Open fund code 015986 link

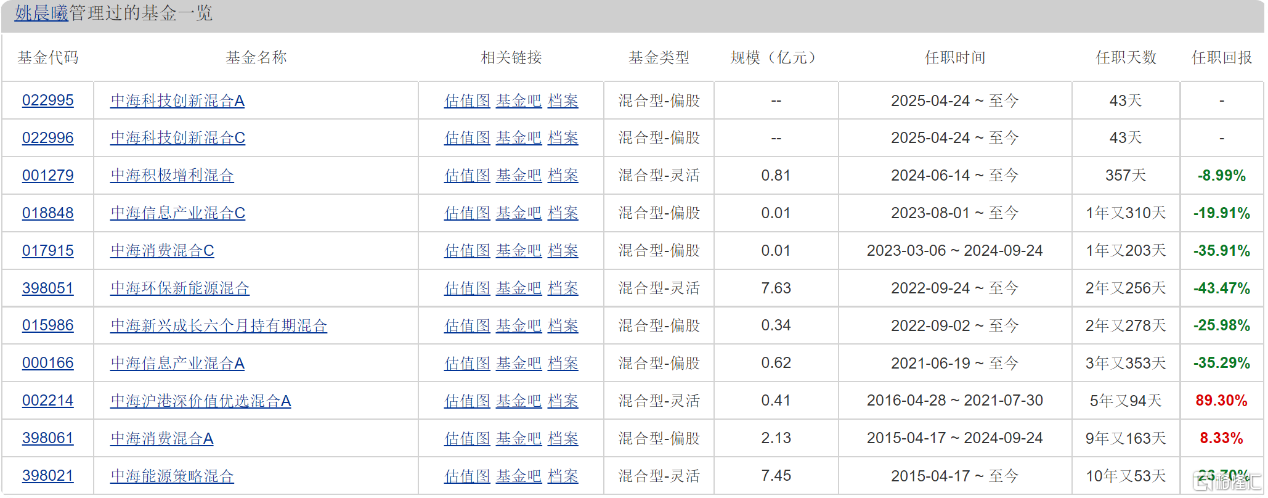48,326
